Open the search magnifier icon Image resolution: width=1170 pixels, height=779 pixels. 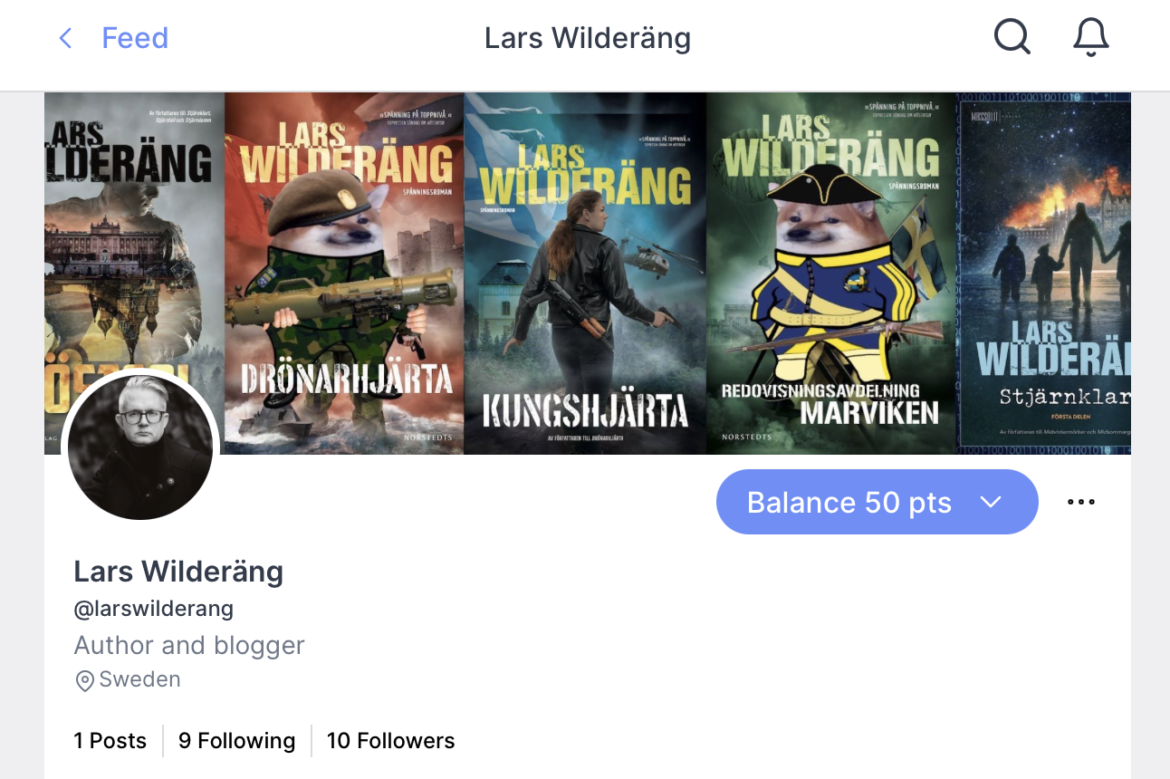point(1012,37)
